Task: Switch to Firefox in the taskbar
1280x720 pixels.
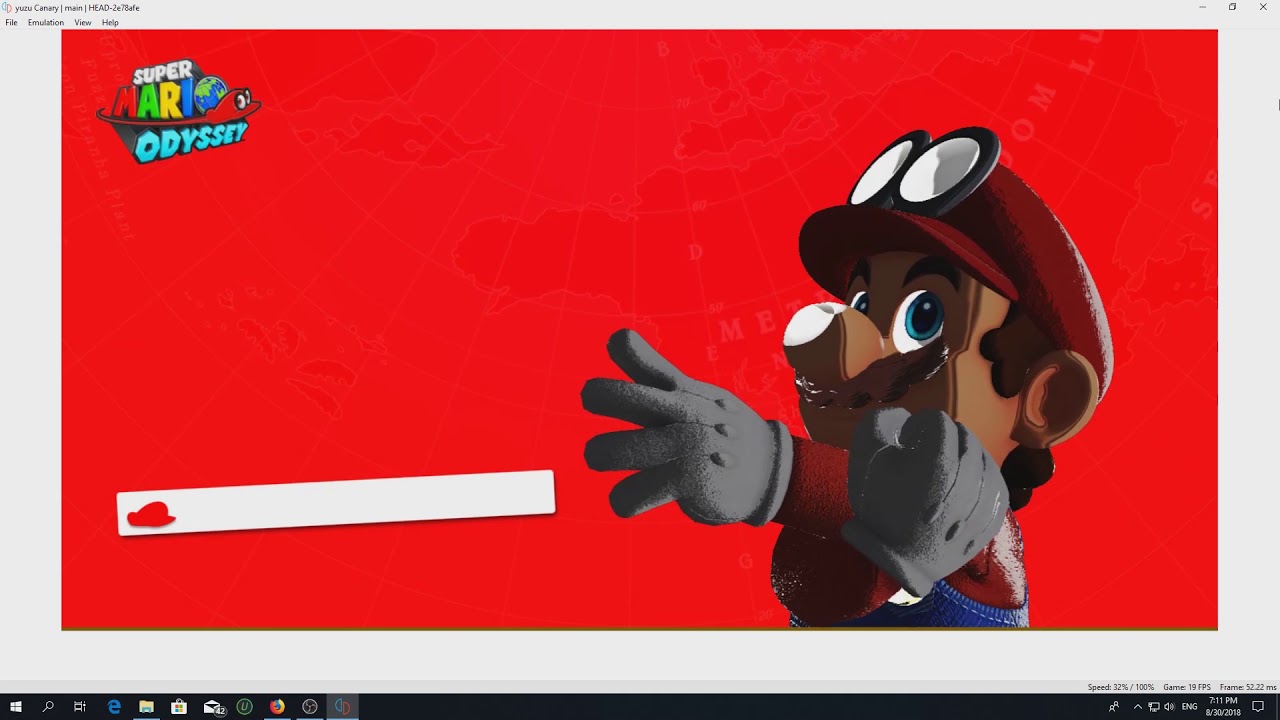Action: pyautogui.click(x=277, y=707)
